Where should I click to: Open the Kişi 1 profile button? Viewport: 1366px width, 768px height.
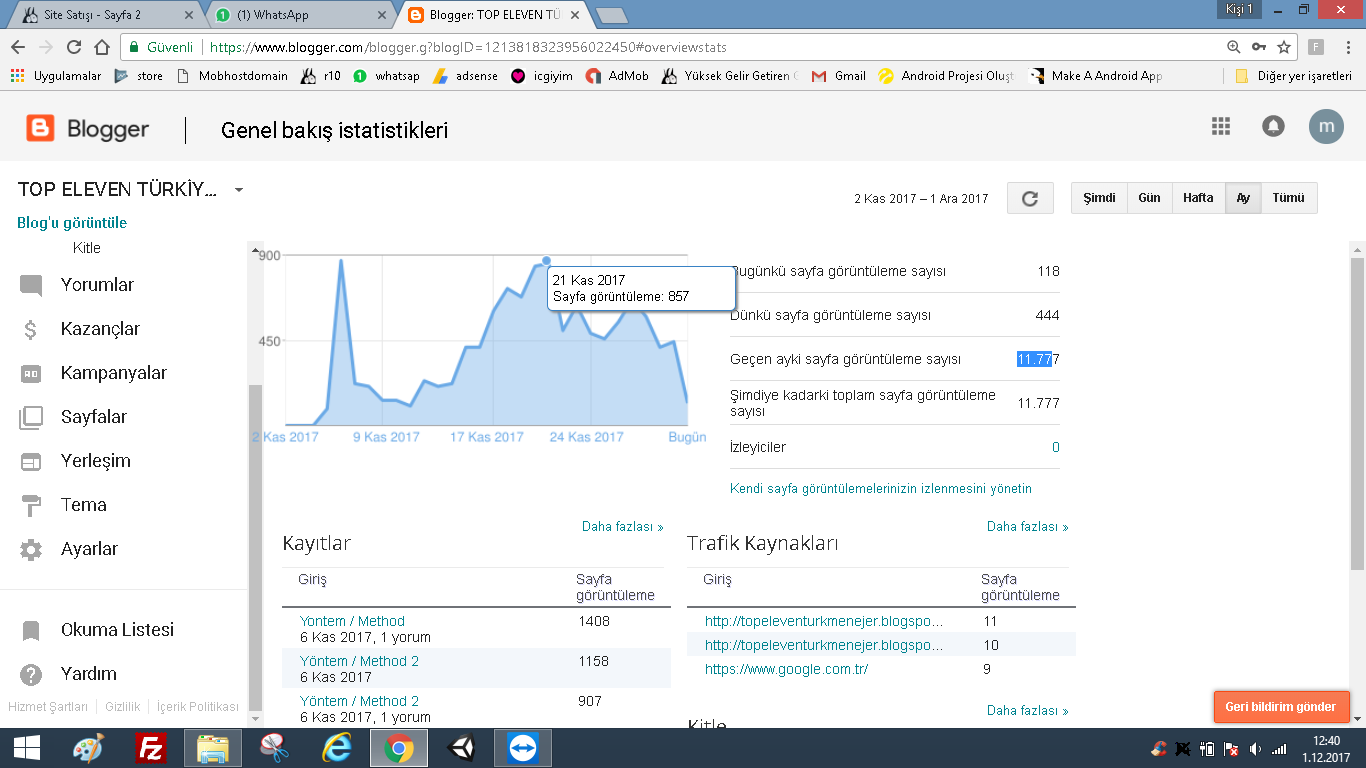pyautogui.click(x=1239, y=9)
